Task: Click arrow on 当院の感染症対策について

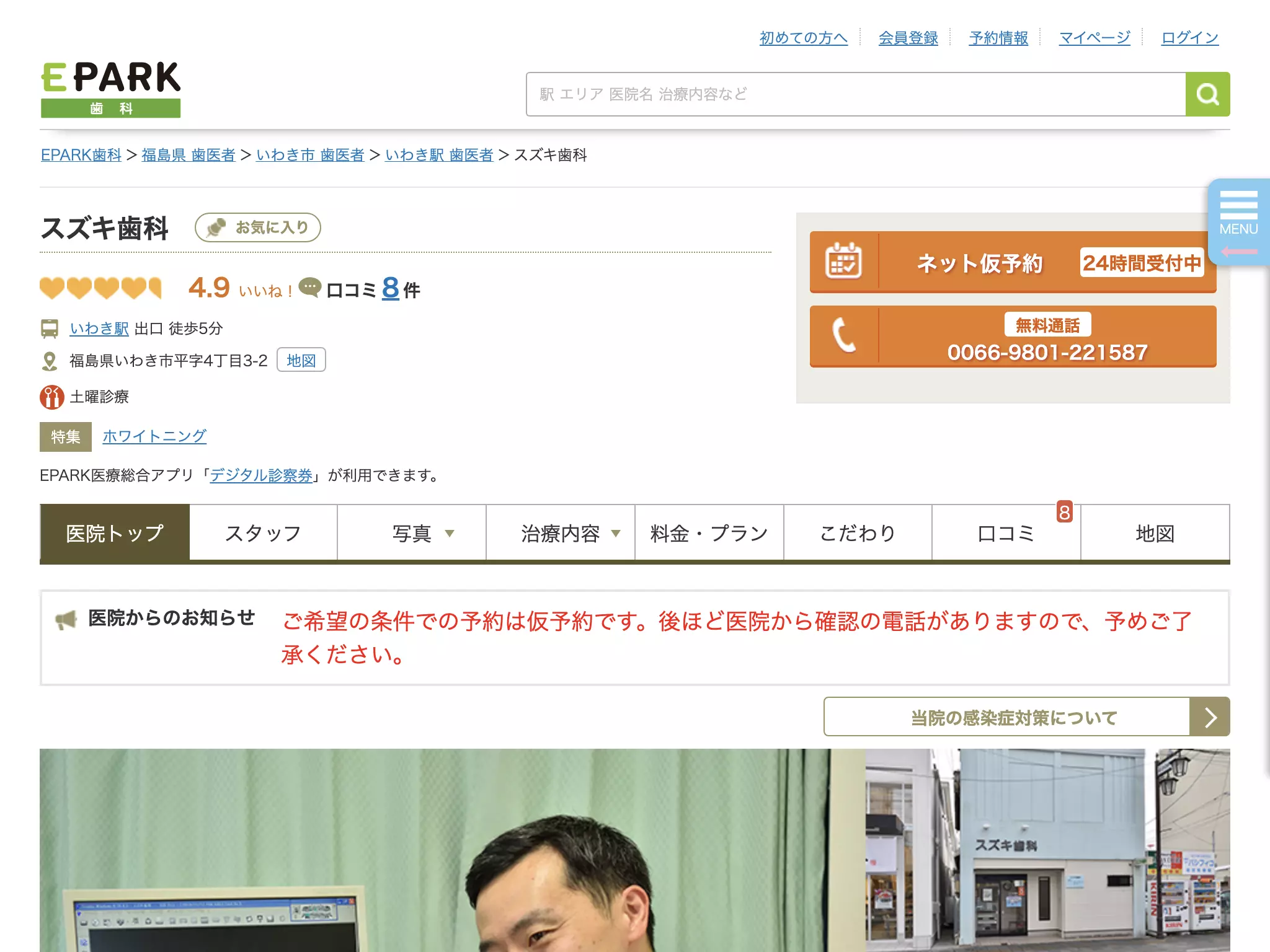Action: click(1210, 717)
